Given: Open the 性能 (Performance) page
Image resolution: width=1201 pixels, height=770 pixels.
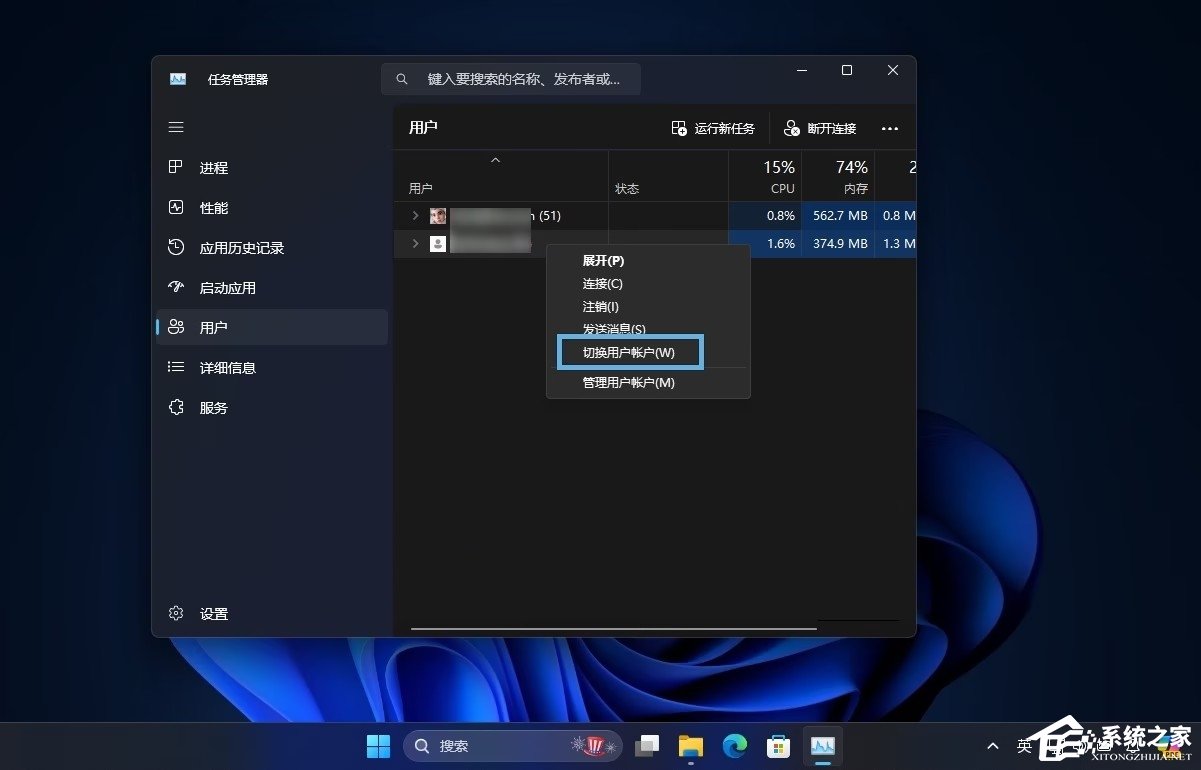Looking at the screenshot, I should (x=213, y=208).
